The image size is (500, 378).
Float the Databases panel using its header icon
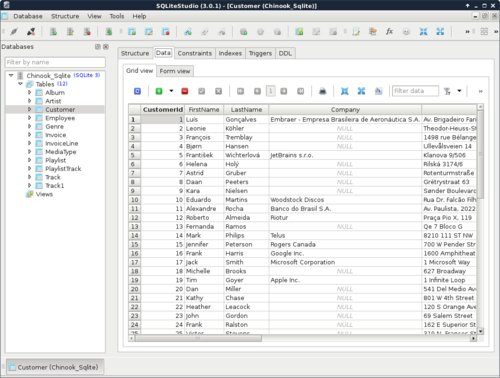pos(98,47)
